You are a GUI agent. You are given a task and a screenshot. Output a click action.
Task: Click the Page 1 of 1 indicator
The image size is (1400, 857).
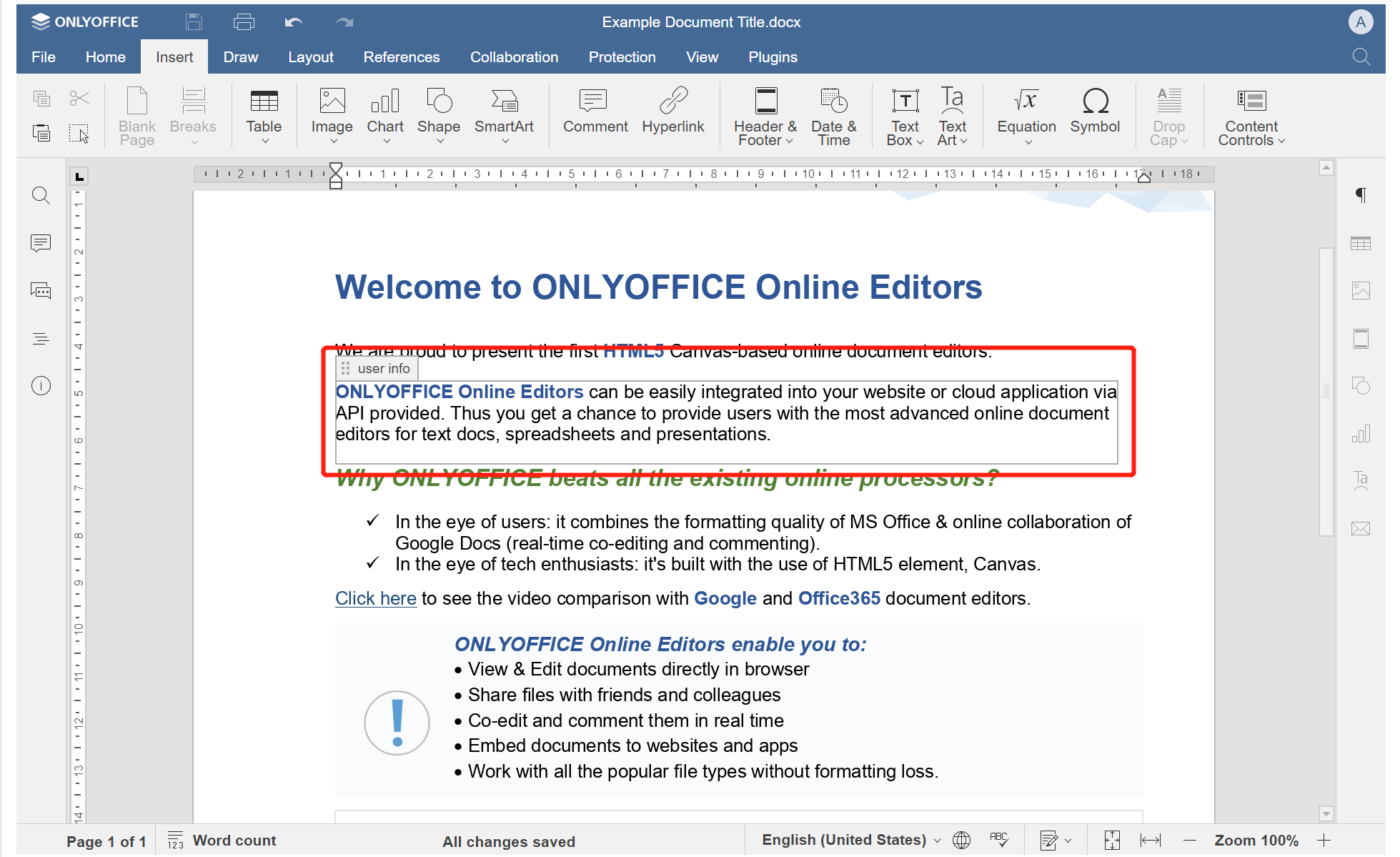[x=106, y=841]
